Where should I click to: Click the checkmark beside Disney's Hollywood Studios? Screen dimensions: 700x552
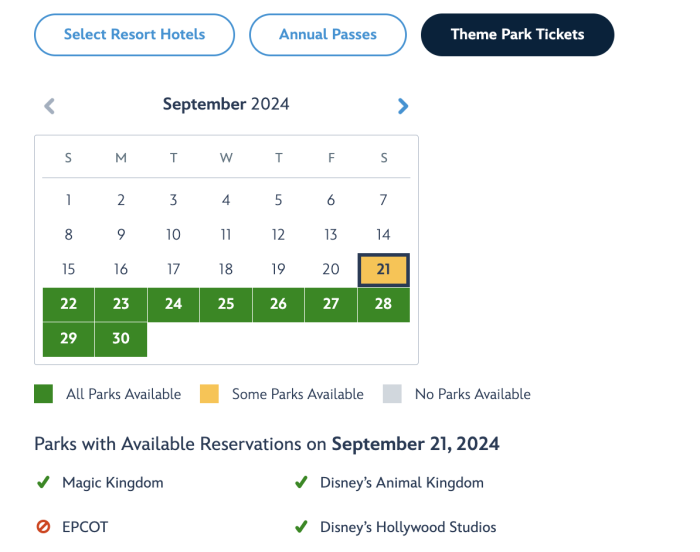pyautogui.click(x=300, y=527)
